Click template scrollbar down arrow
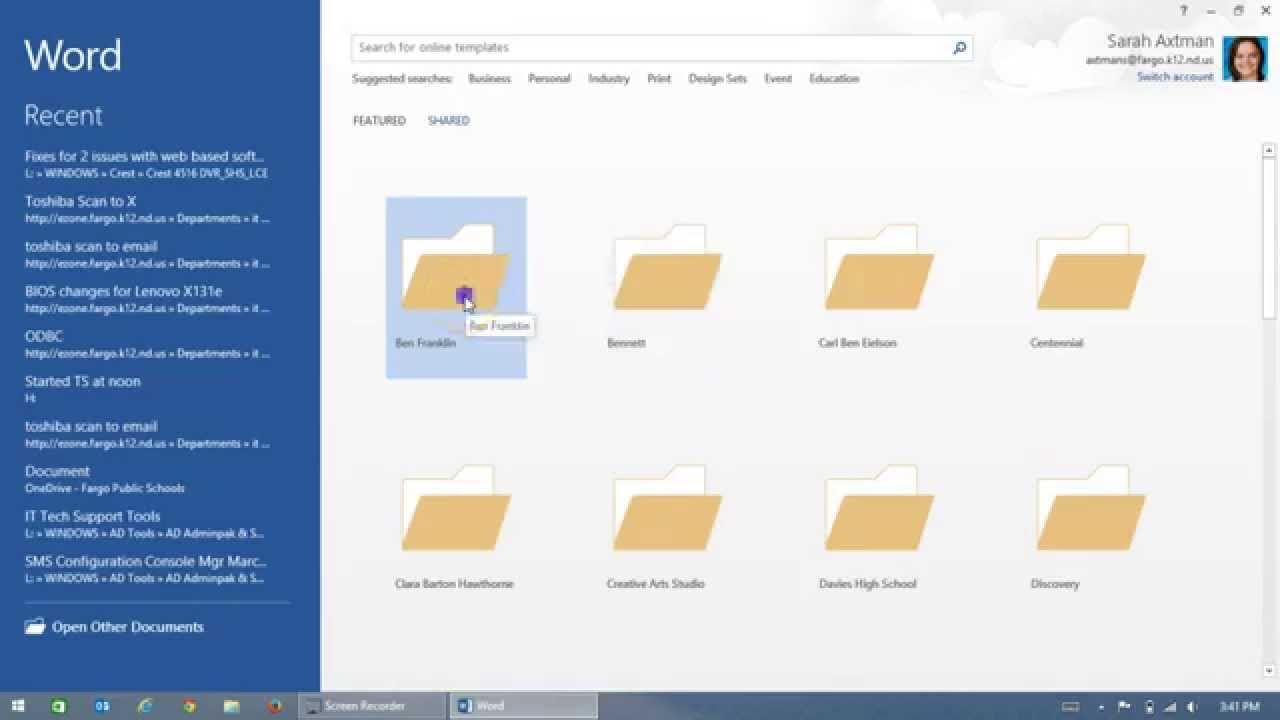This screenshot has height=720, width=1280. [x=1269, y=671]
